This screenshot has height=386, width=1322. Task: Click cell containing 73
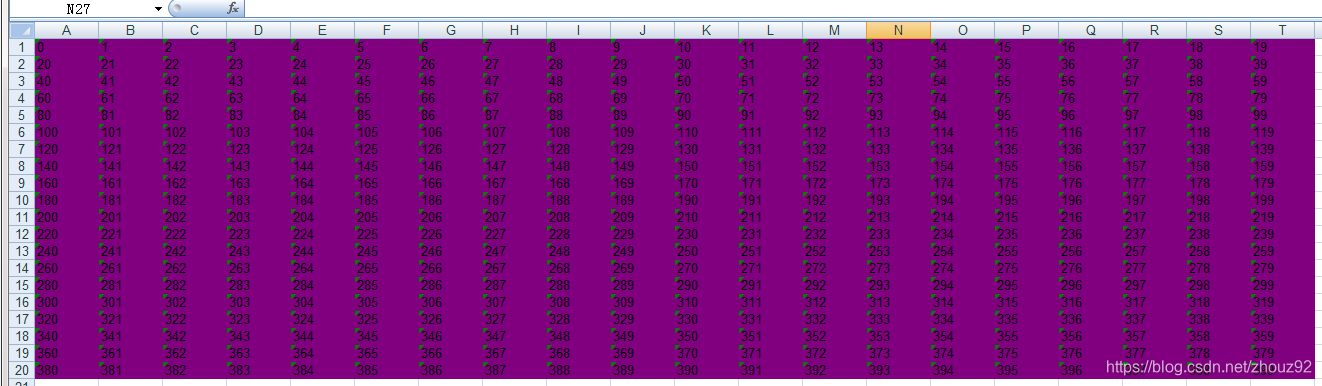tap(898, 98)
